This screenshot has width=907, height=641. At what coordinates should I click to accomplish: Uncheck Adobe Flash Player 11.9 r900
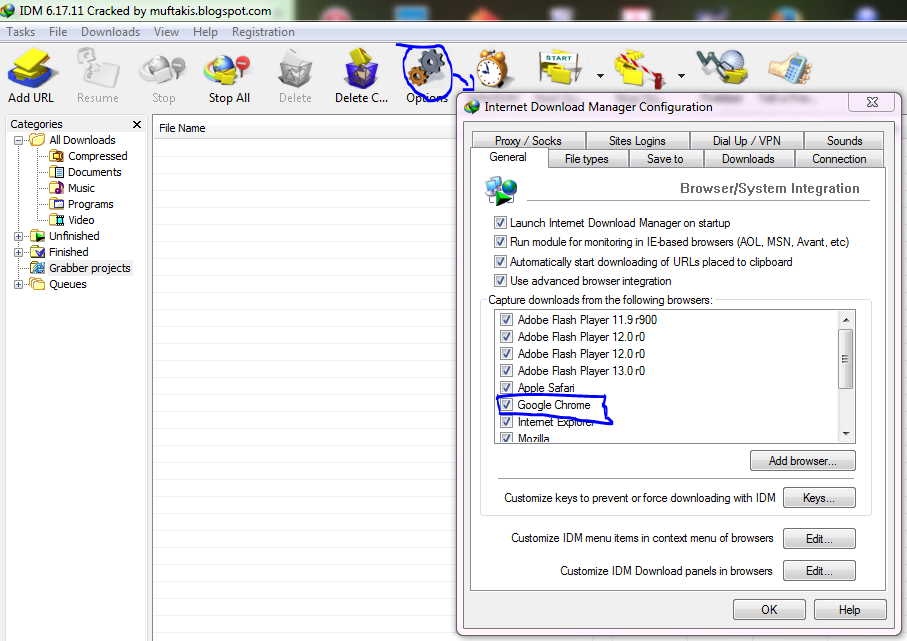pyautogui.click(x=506, y=319)
